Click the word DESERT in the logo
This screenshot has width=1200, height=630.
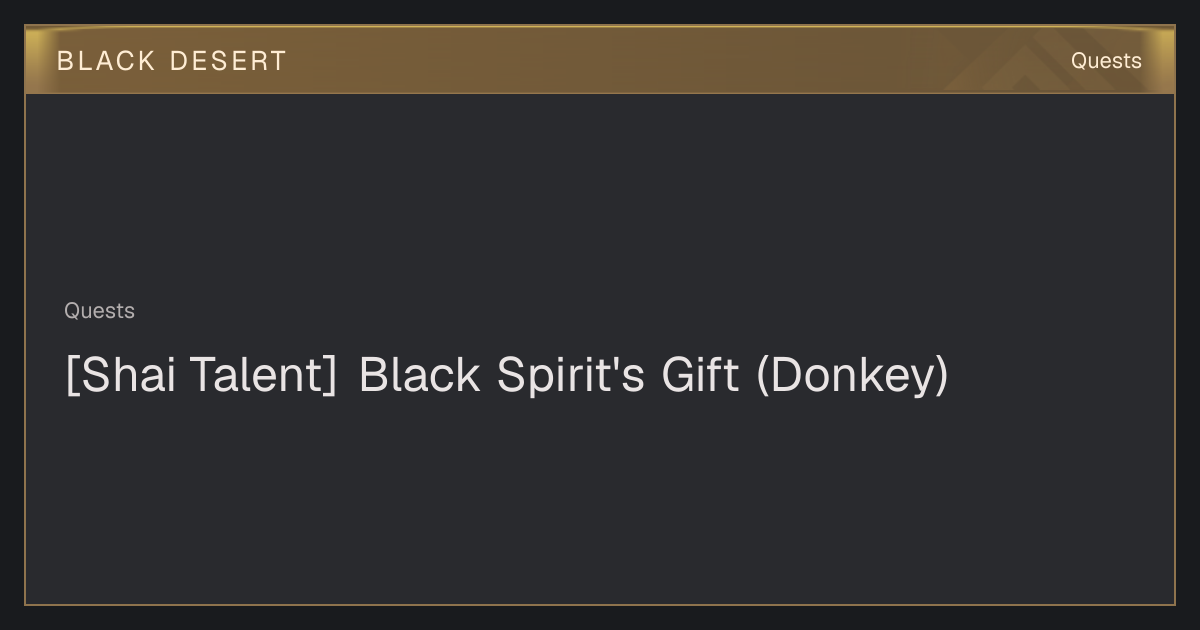(228, 61)
